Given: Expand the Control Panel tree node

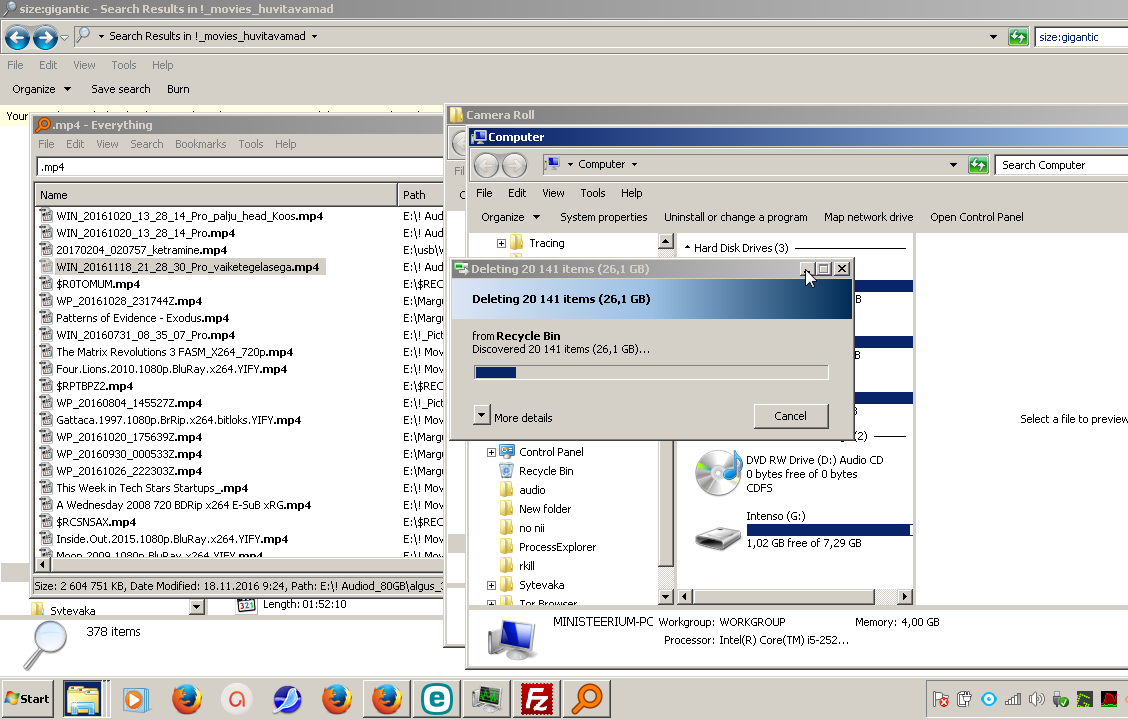Looking at the screenshot, I should pyautogui.click(x=491, y=453).
